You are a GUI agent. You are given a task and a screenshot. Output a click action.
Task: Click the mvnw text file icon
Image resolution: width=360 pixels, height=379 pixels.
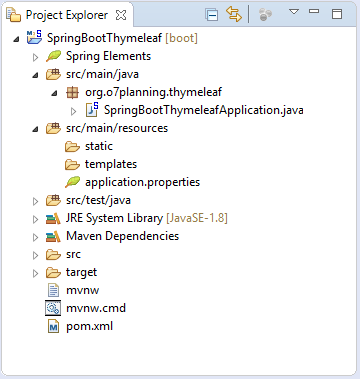pos(53,290)
